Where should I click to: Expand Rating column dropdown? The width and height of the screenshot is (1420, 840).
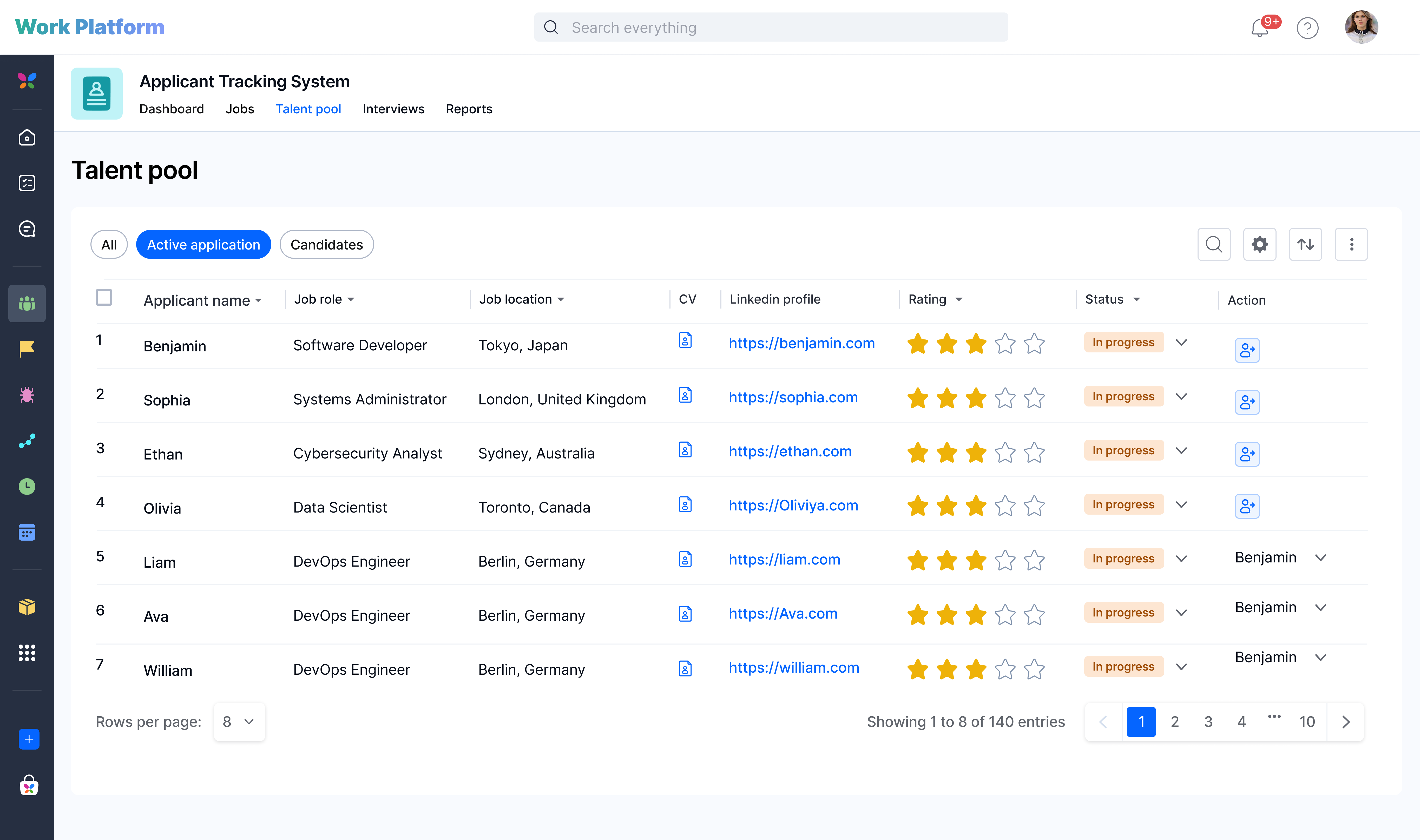[x=959, y=299]
